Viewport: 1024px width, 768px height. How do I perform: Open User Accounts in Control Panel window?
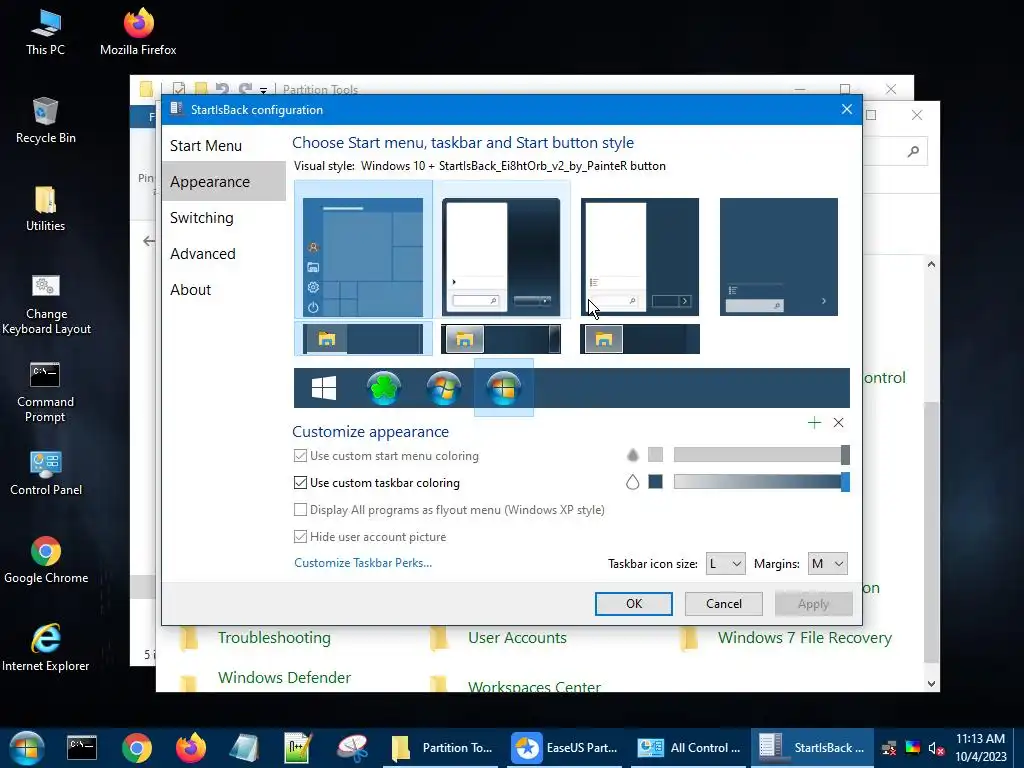click(x=517, y=637)
